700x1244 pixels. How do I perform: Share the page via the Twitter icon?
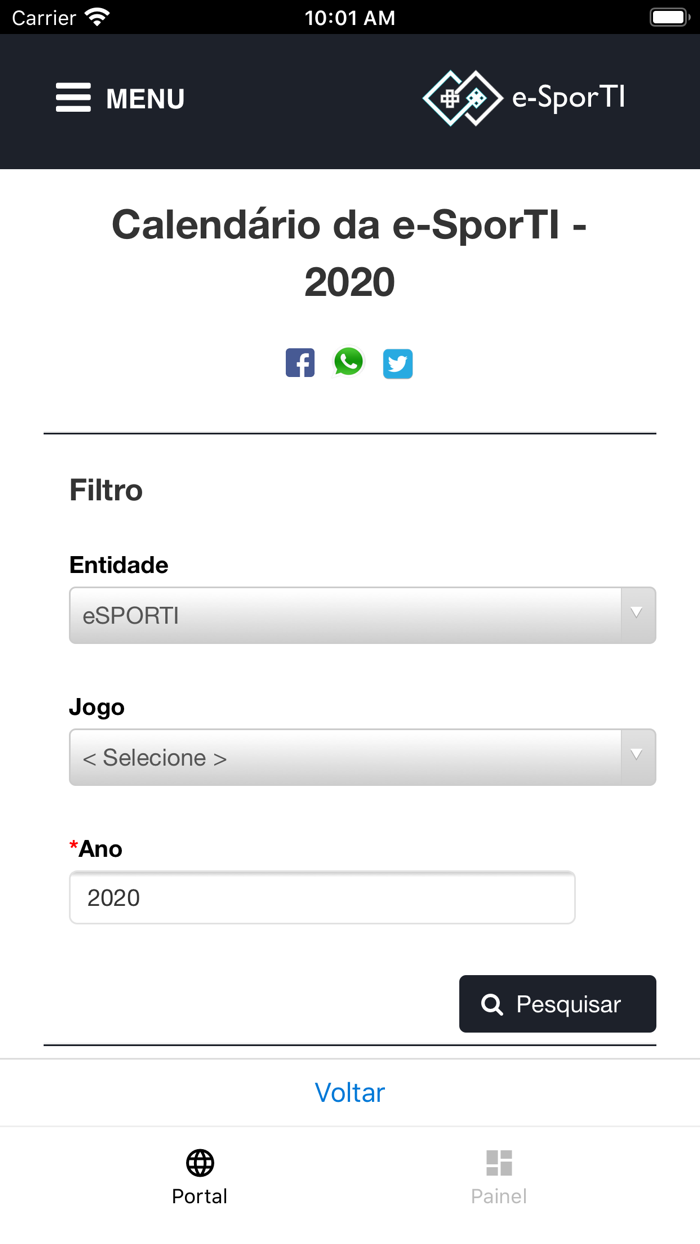(x=397, y=363)
